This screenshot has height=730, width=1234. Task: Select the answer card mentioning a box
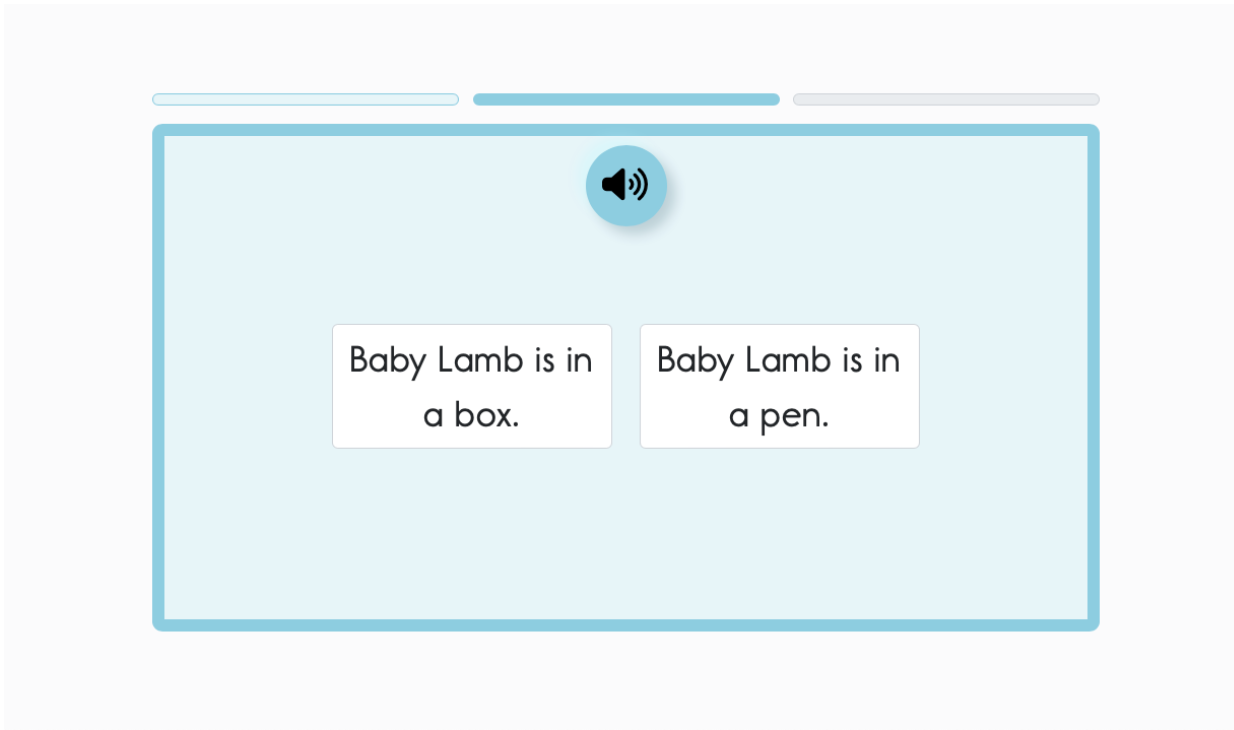click(x=472, y=386)
